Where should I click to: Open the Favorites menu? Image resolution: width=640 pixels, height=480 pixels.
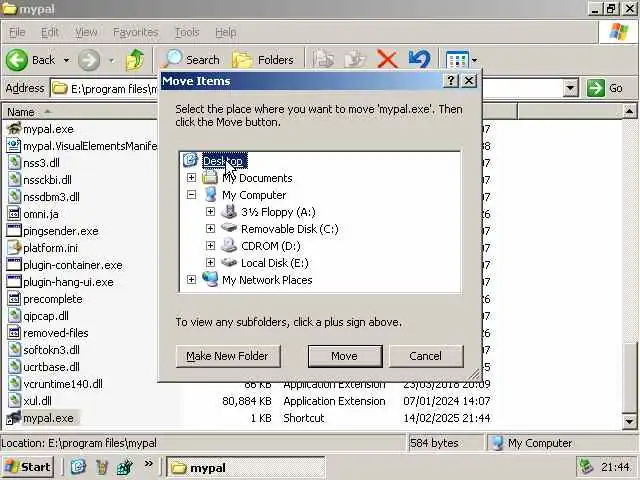click(x=136, y=32)
